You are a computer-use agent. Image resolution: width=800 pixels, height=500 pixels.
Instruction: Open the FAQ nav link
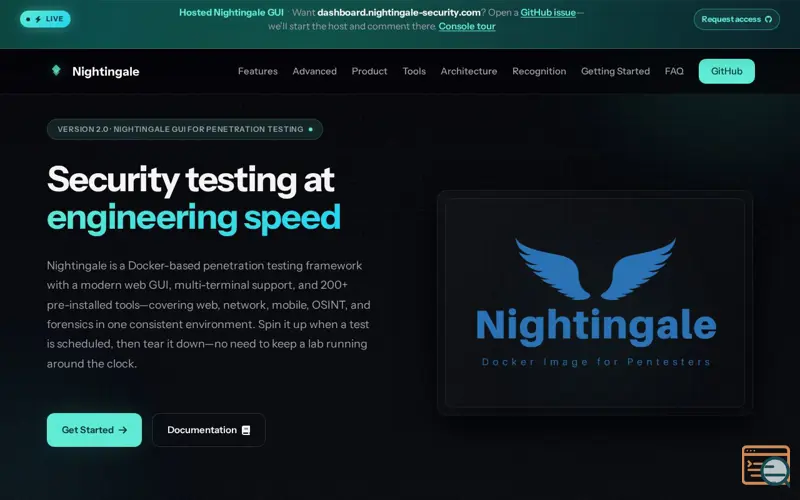(x=674, y=71)
